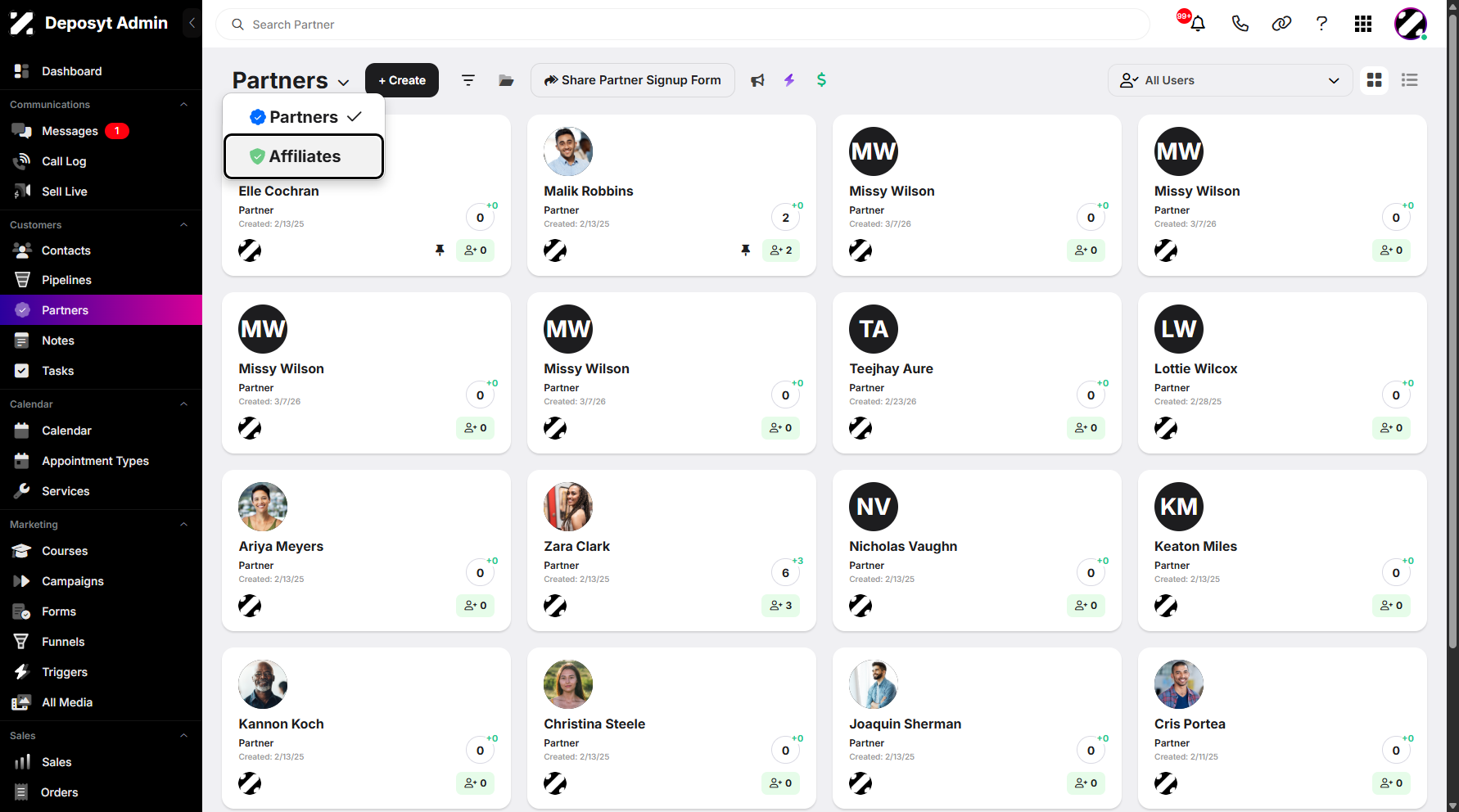The height and width of the screenshot is (812, 1459).
Task: Switch to list view
Action: click(1409, 80)
